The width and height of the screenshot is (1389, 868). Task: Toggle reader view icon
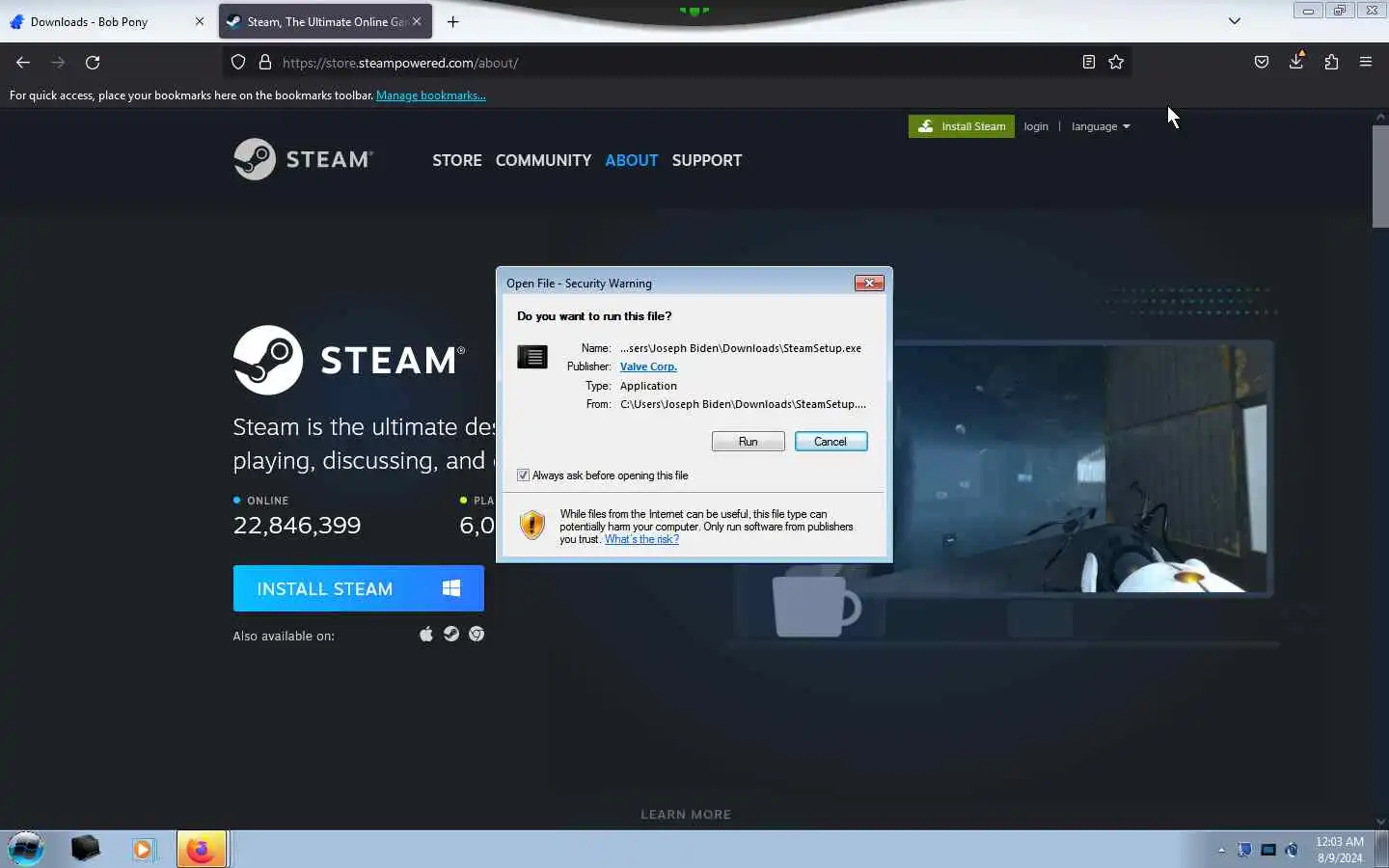pyautogui.click(x=1088, y=63)
